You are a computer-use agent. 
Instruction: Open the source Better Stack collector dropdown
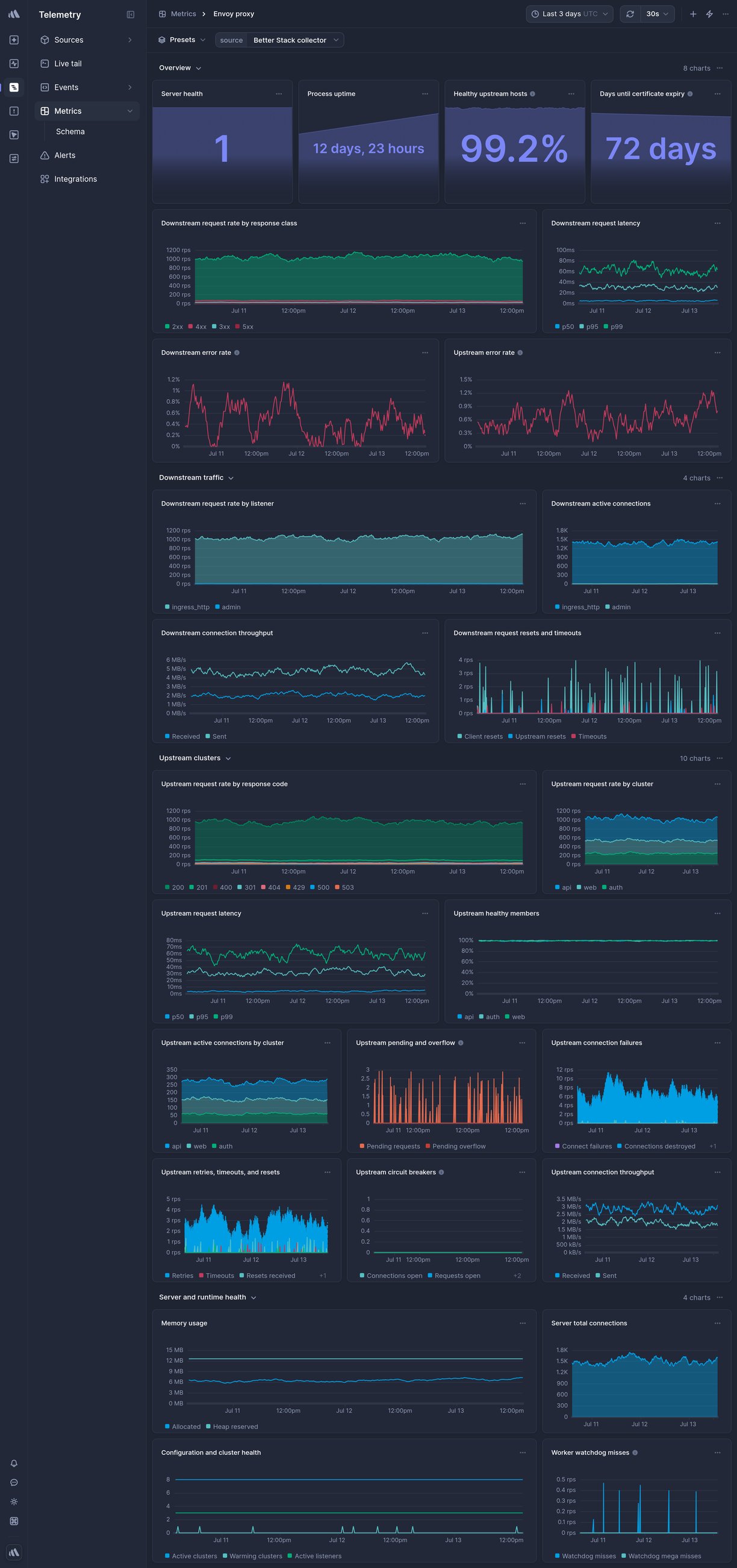click(279, 40)
